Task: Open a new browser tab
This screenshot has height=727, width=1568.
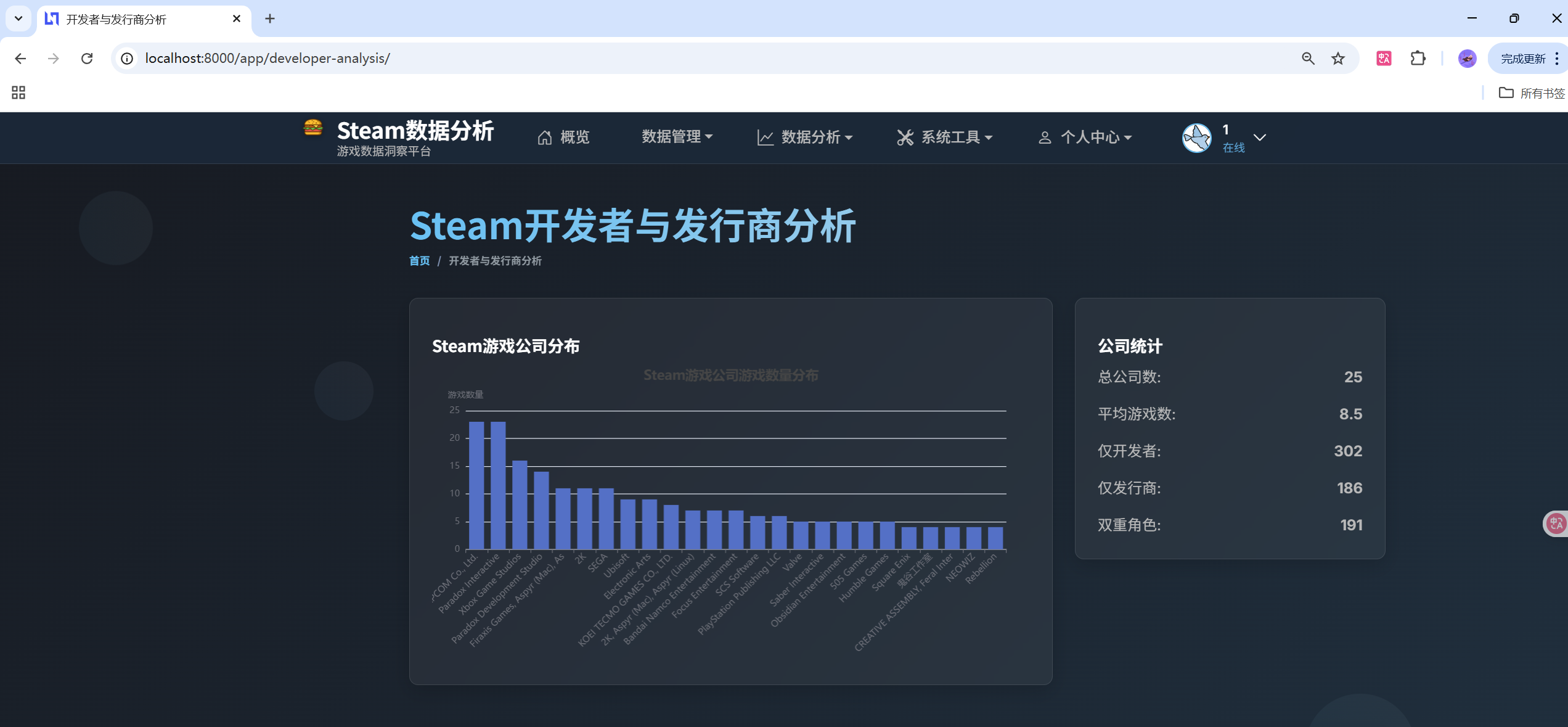Action: 270,18
